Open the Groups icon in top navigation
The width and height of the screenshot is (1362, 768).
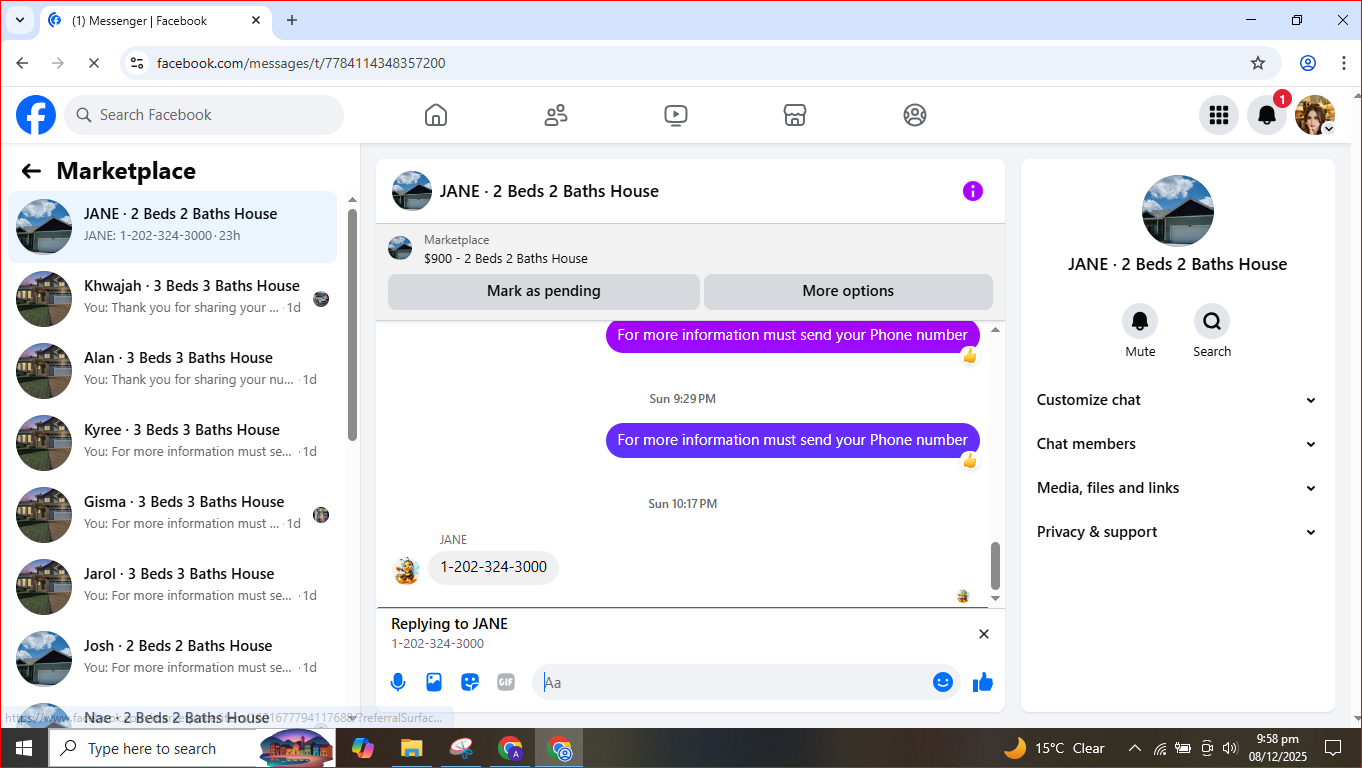(915, 115)
